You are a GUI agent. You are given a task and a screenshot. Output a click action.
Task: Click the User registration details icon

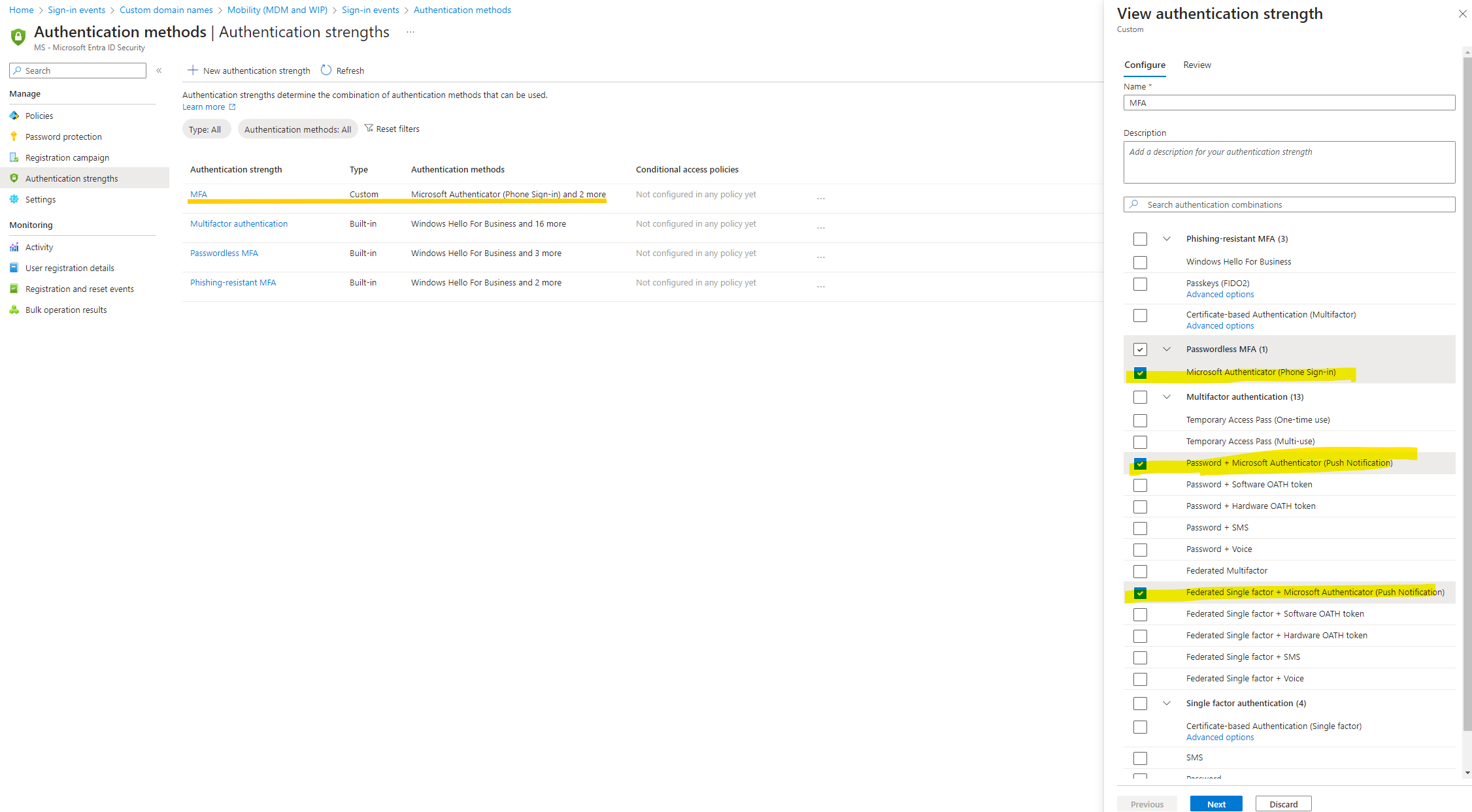tap(14, 268)
